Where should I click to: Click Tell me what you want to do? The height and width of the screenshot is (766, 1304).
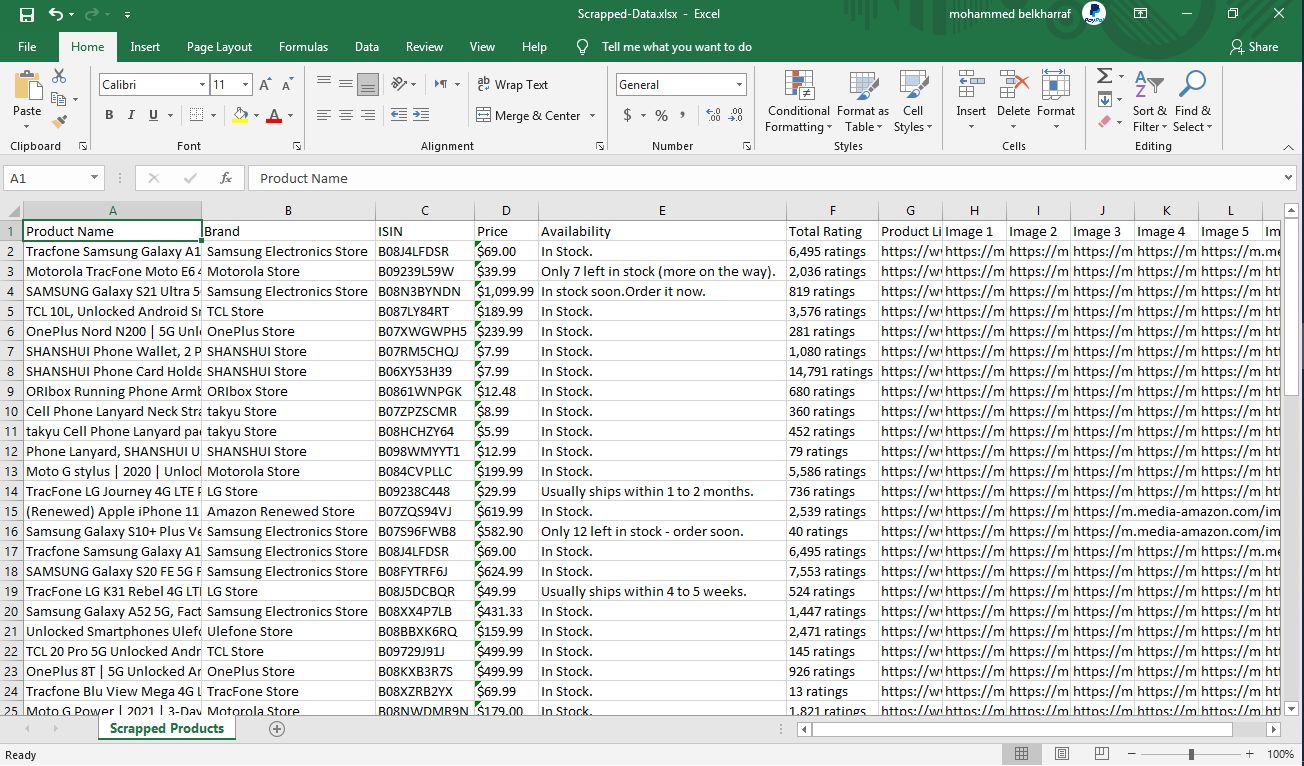(x=676, y=47)
